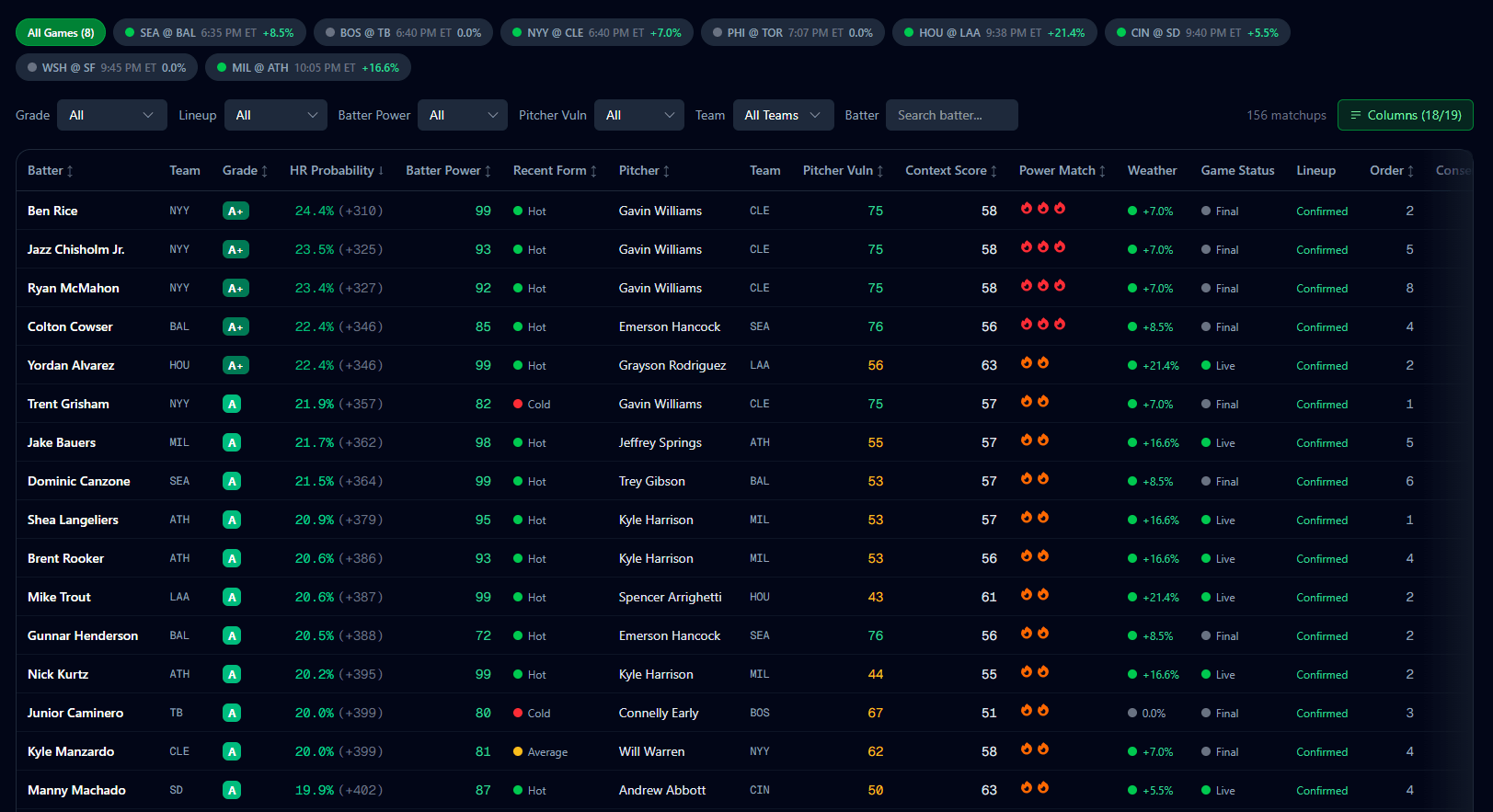Image resolution: width=1493 pixels, height=812 pixels.
Task: Select batter Nick Kurtz
Action: tap(58, 674)
